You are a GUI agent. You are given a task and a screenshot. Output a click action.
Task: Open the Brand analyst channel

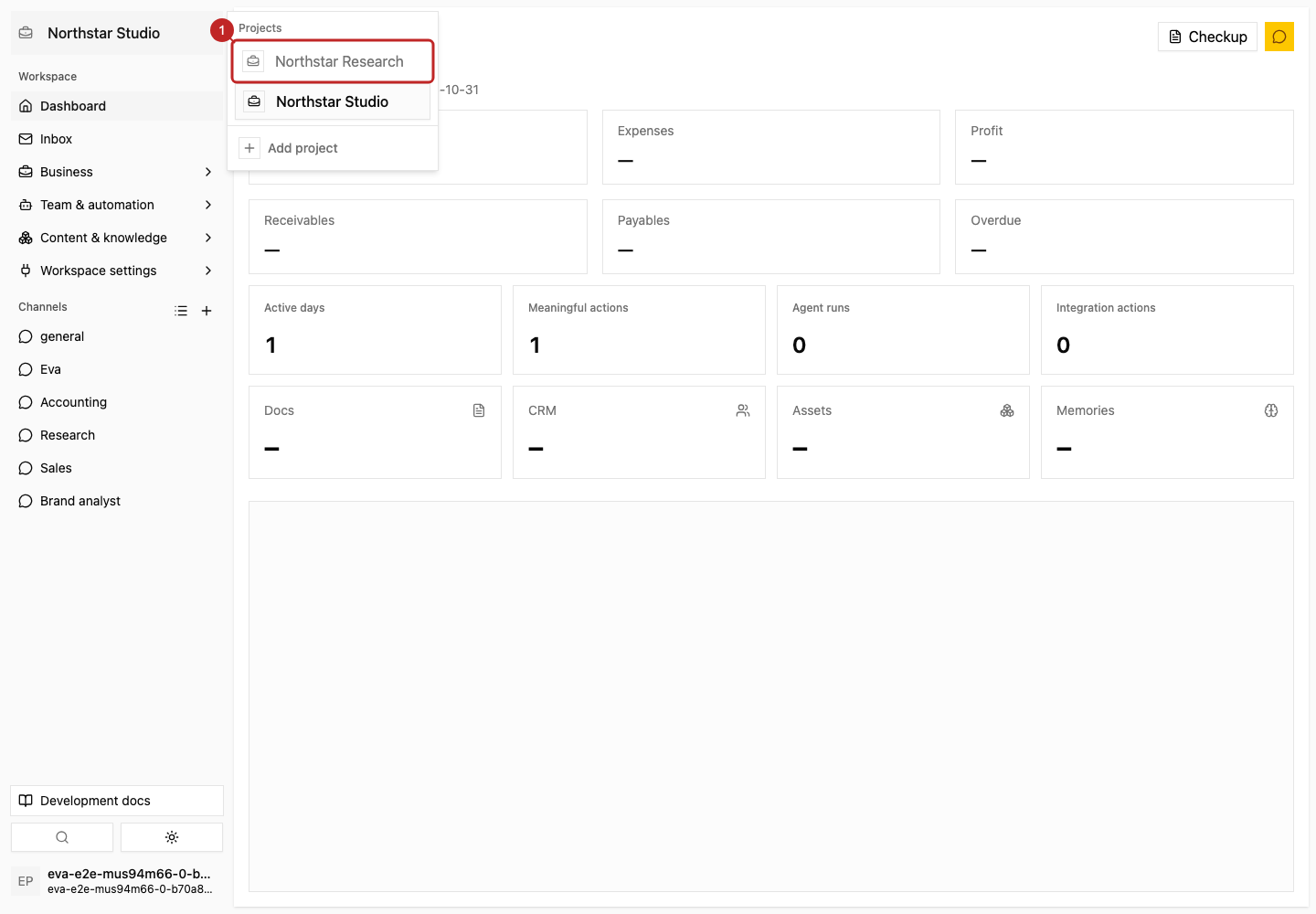coord(117,501)
